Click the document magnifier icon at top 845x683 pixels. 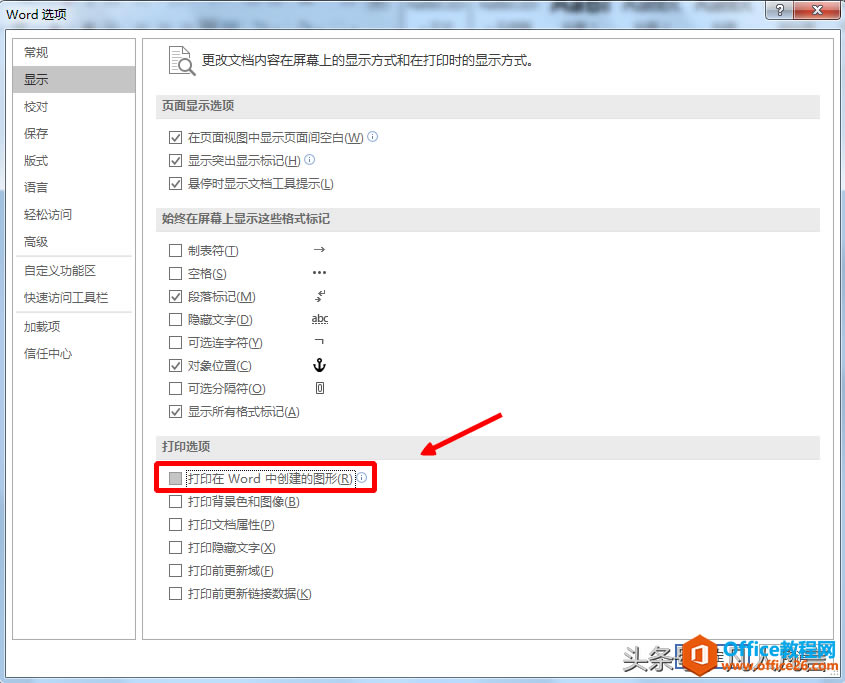click(x=182, y=60)
